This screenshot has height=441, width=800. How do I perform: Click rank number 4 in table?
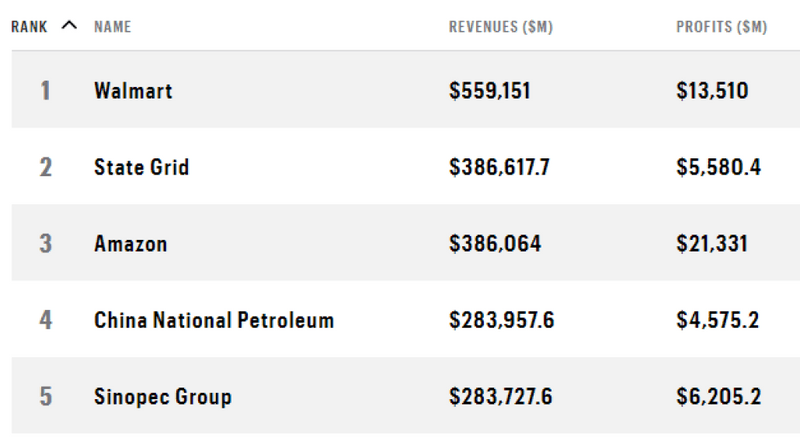point(45,321)
